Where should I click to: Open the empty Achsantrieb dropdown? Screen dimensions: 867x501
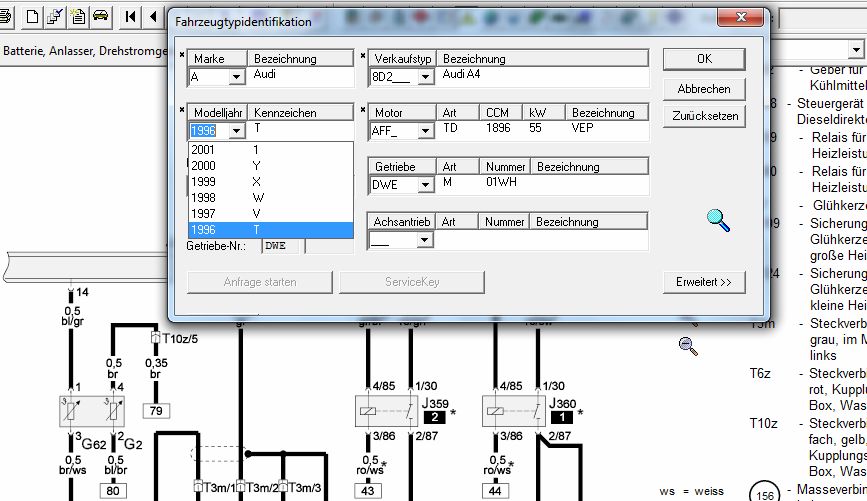[x=424, y=240]
